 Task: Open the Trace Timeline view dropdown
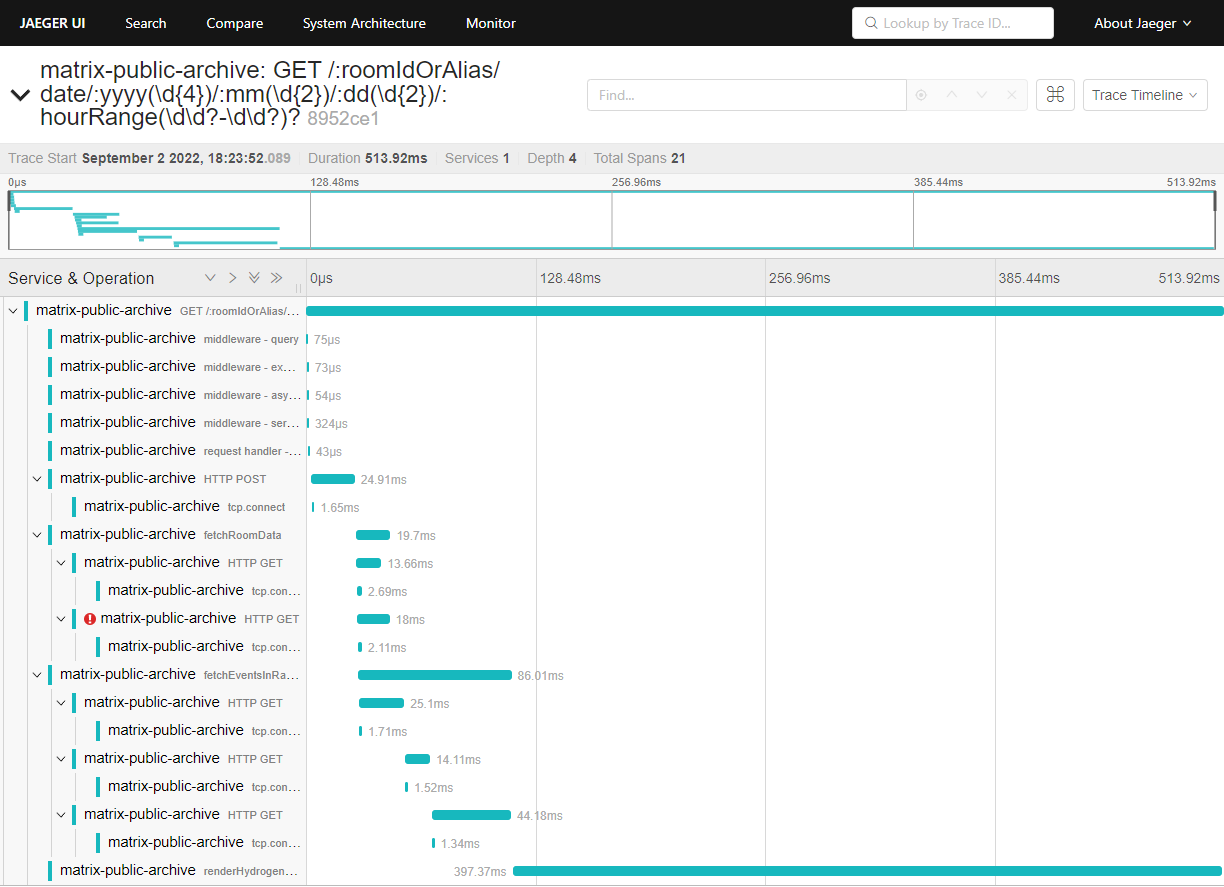(x=1145, y=95)
